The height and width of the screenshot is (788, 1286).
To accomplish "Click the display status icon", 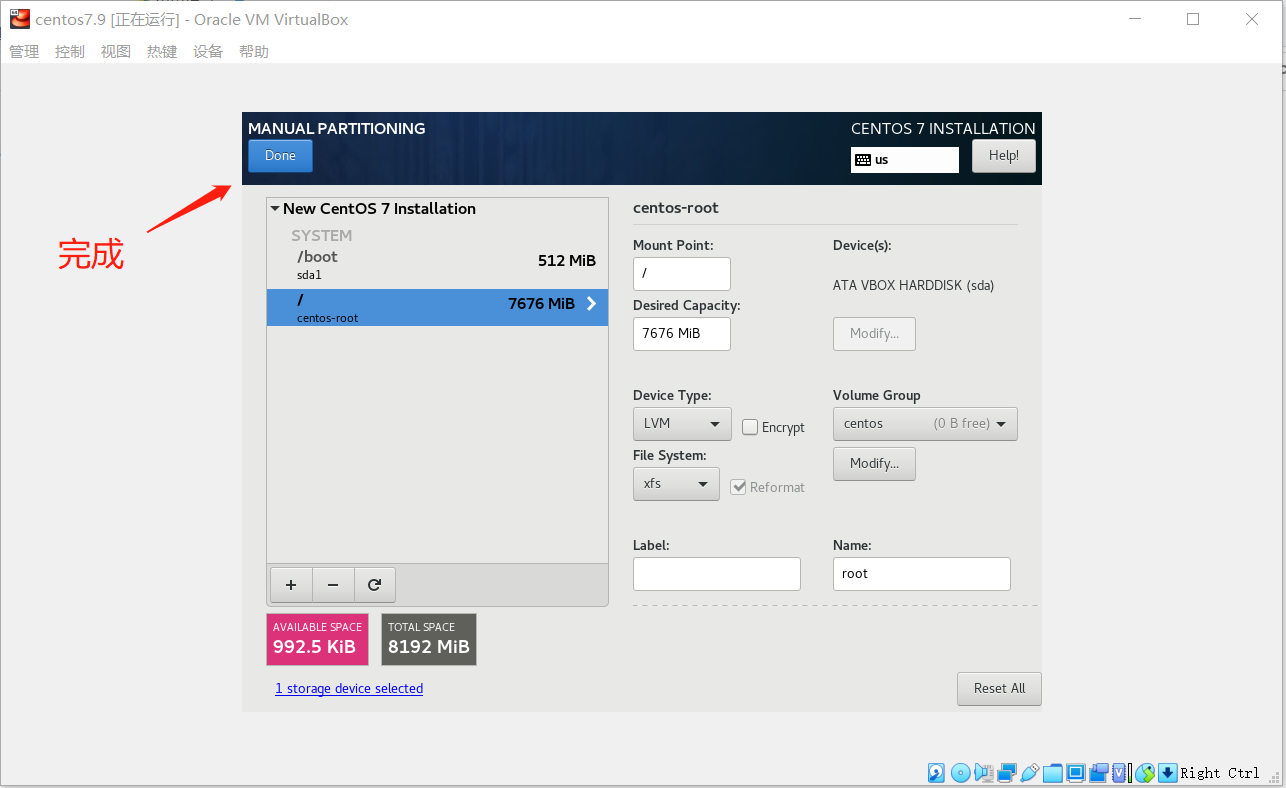I will point(1076,772).
